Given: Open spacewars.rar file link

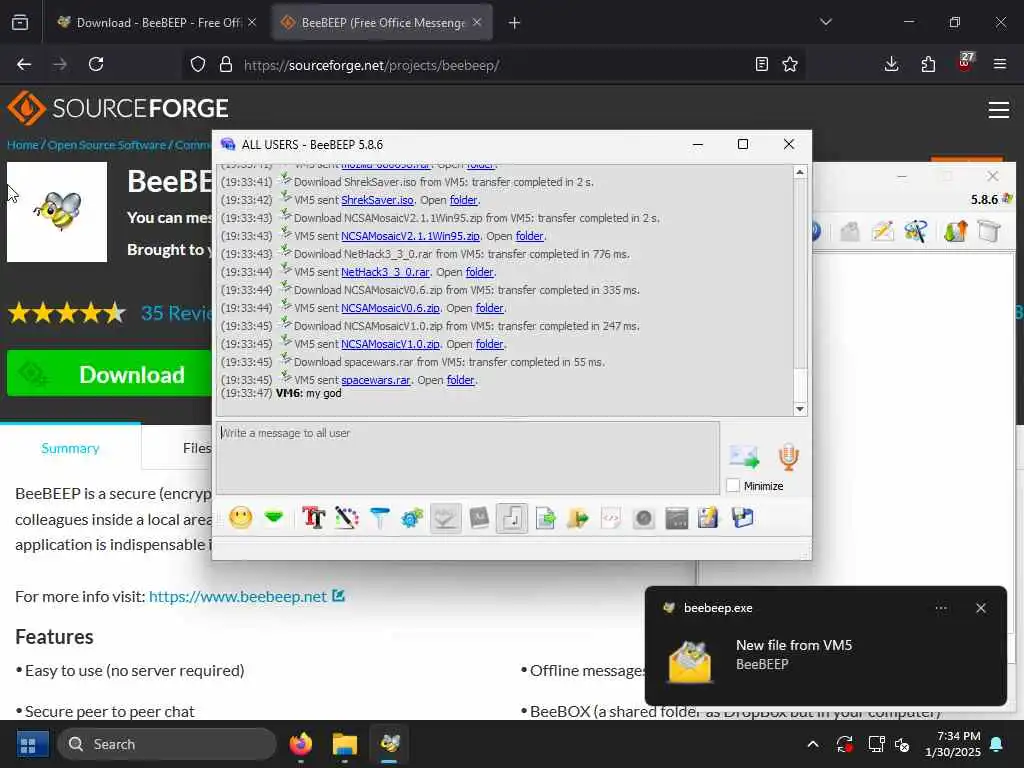Looking at the screenshot, I should [x=376, y=379].
